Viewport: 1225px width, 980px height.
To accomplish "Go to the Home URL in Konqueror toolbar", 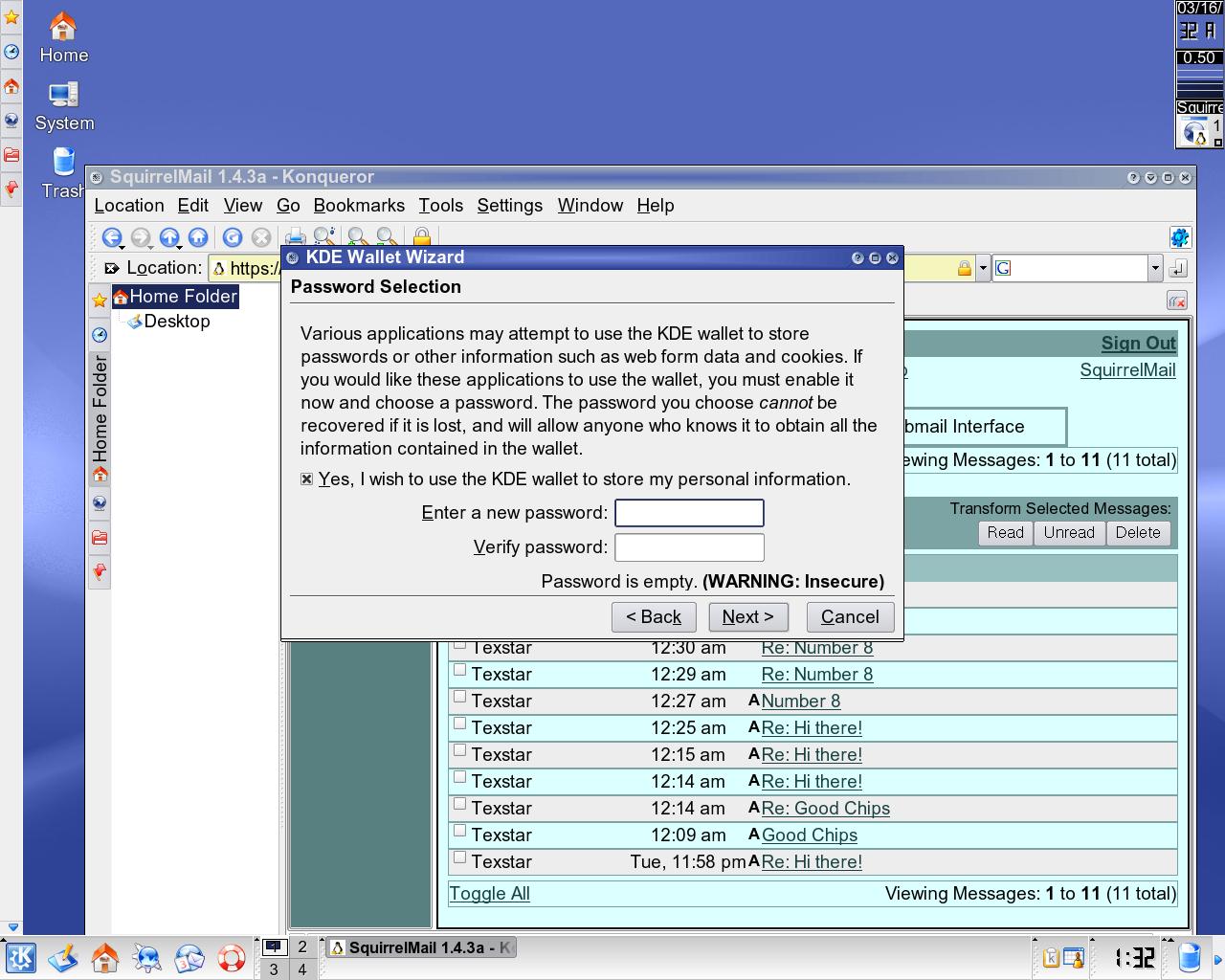I will pos(198,237).
